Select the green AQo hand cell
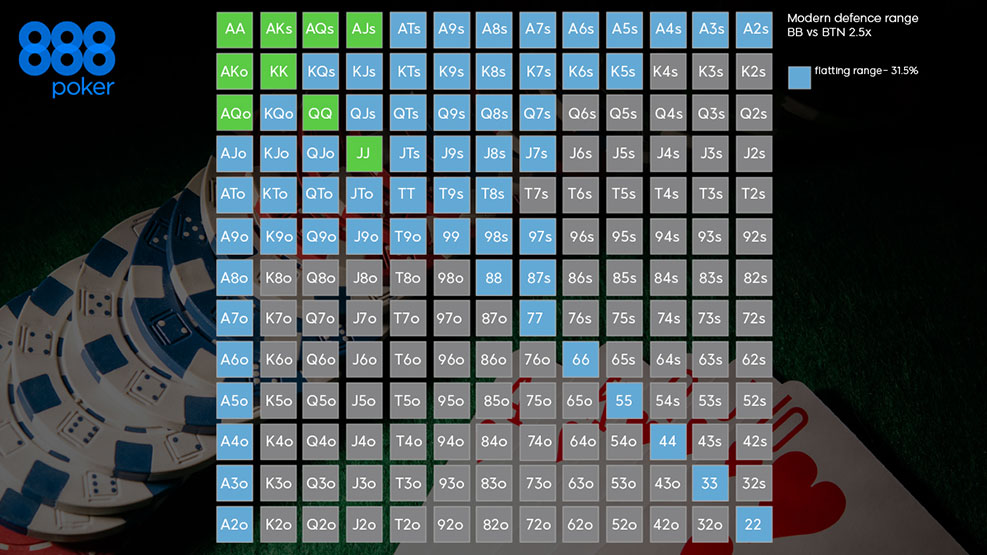 (x=235, y=113)
